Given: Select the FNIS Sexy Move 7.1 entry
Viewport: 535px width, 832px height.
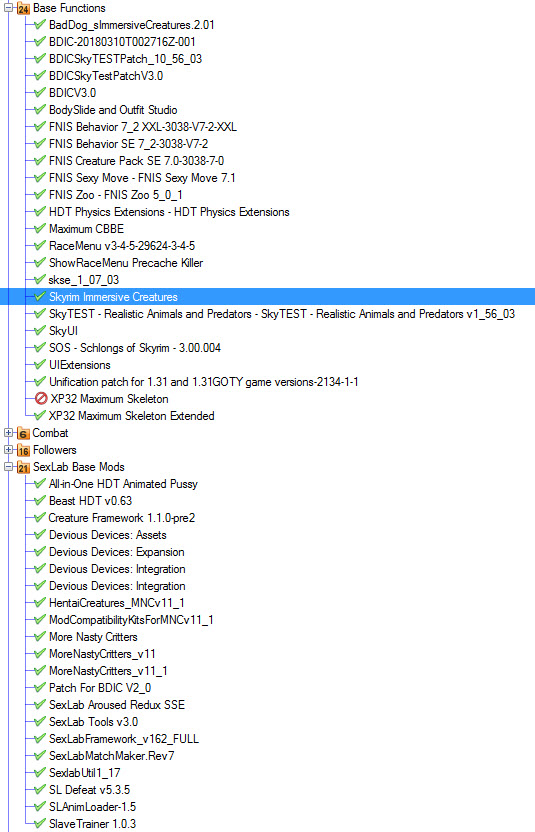Looking at the screenshot, I should [142, 178].
